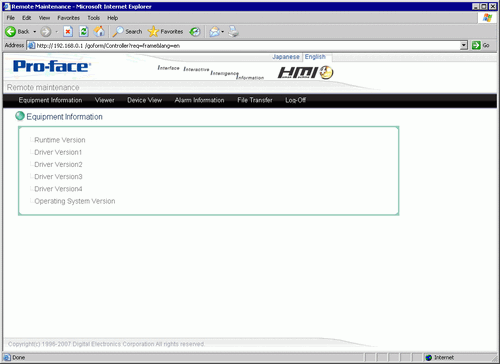Open the Alarm Information nav item

pos(199,100)
